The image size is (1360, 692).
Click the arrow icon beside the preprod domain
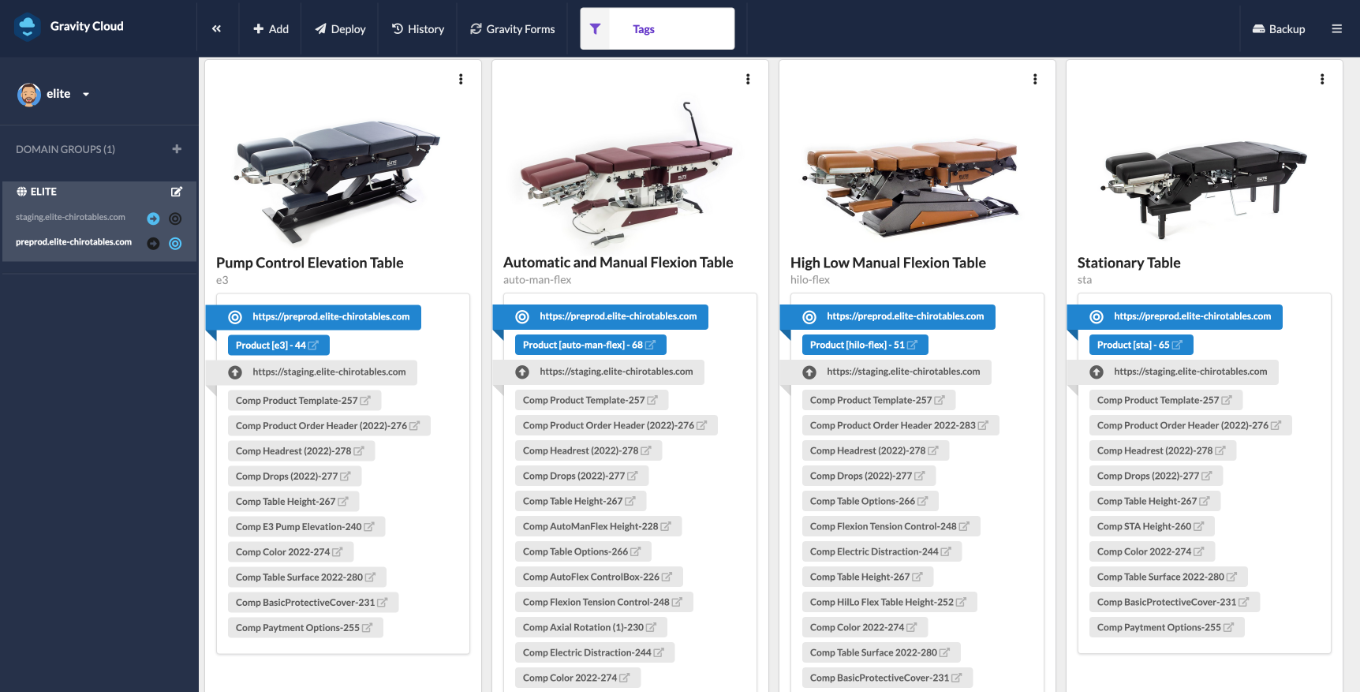[x=153, y=243]
